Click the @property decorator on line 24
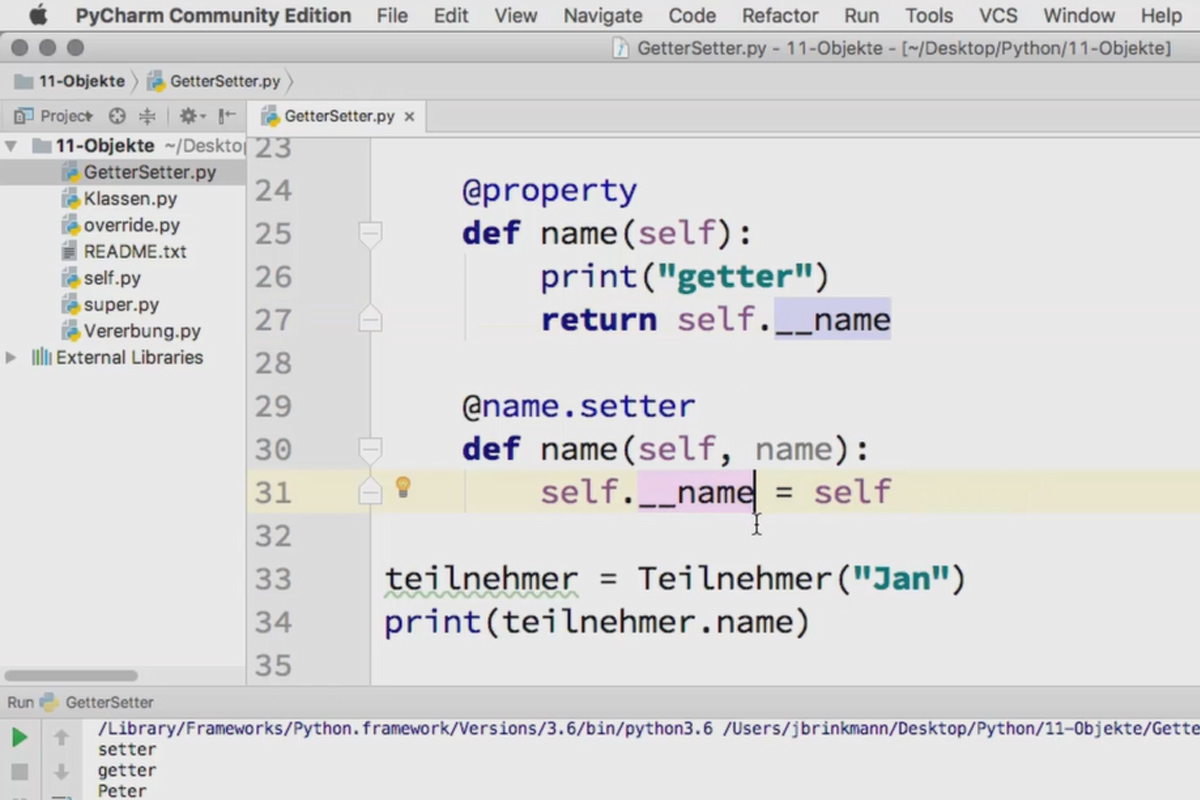The height and width of the screenshot is (800, 1200). click(x=549, y=191)
